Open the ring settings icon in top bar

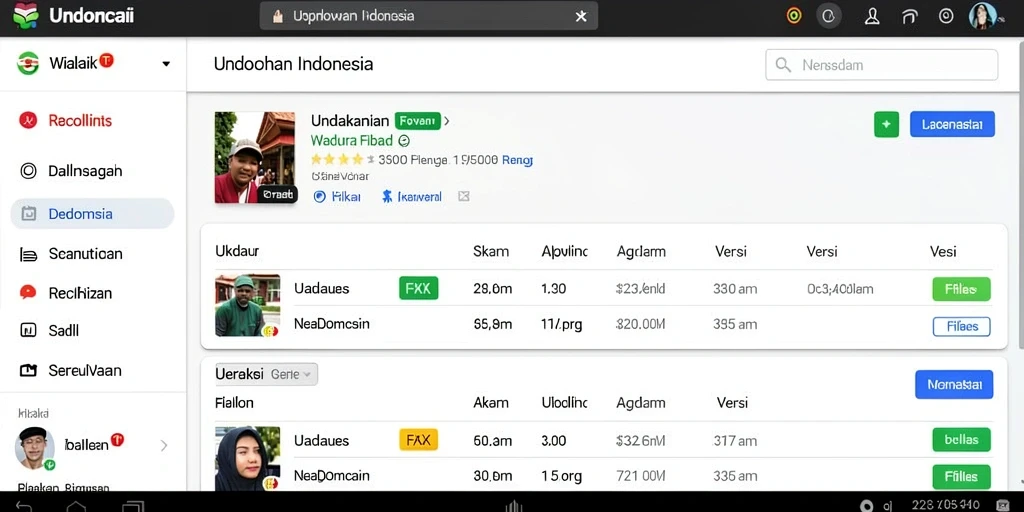coord(946,16)
